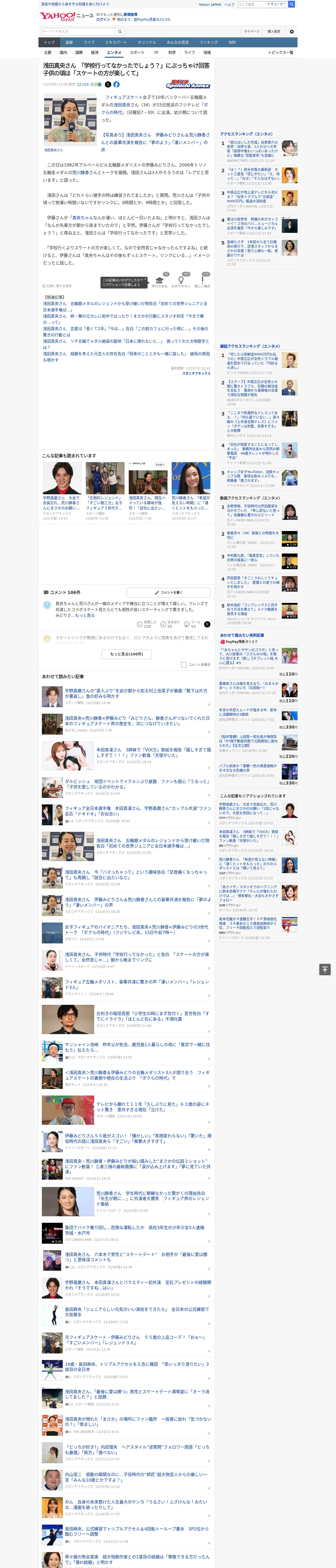Open the main article photo of Mao Asada
The width and height of the screenshot is (336, 1568).
pos(70,120)
